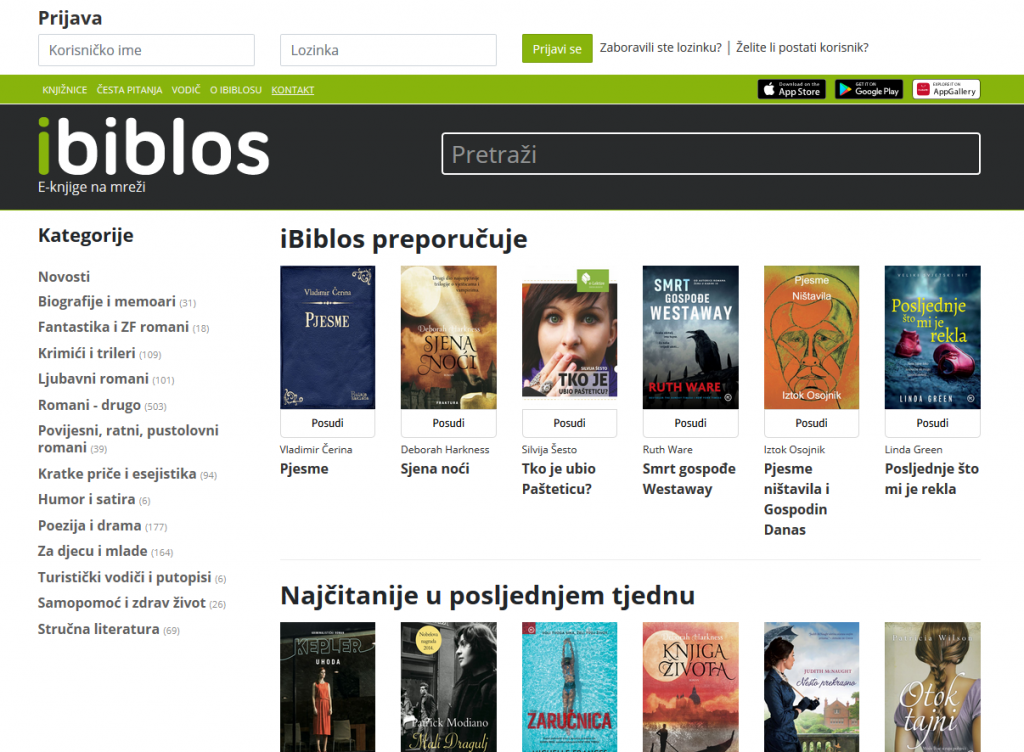Screen dimensions: 1024x752
Task: Click the App Store download badge
Action: 791,90
